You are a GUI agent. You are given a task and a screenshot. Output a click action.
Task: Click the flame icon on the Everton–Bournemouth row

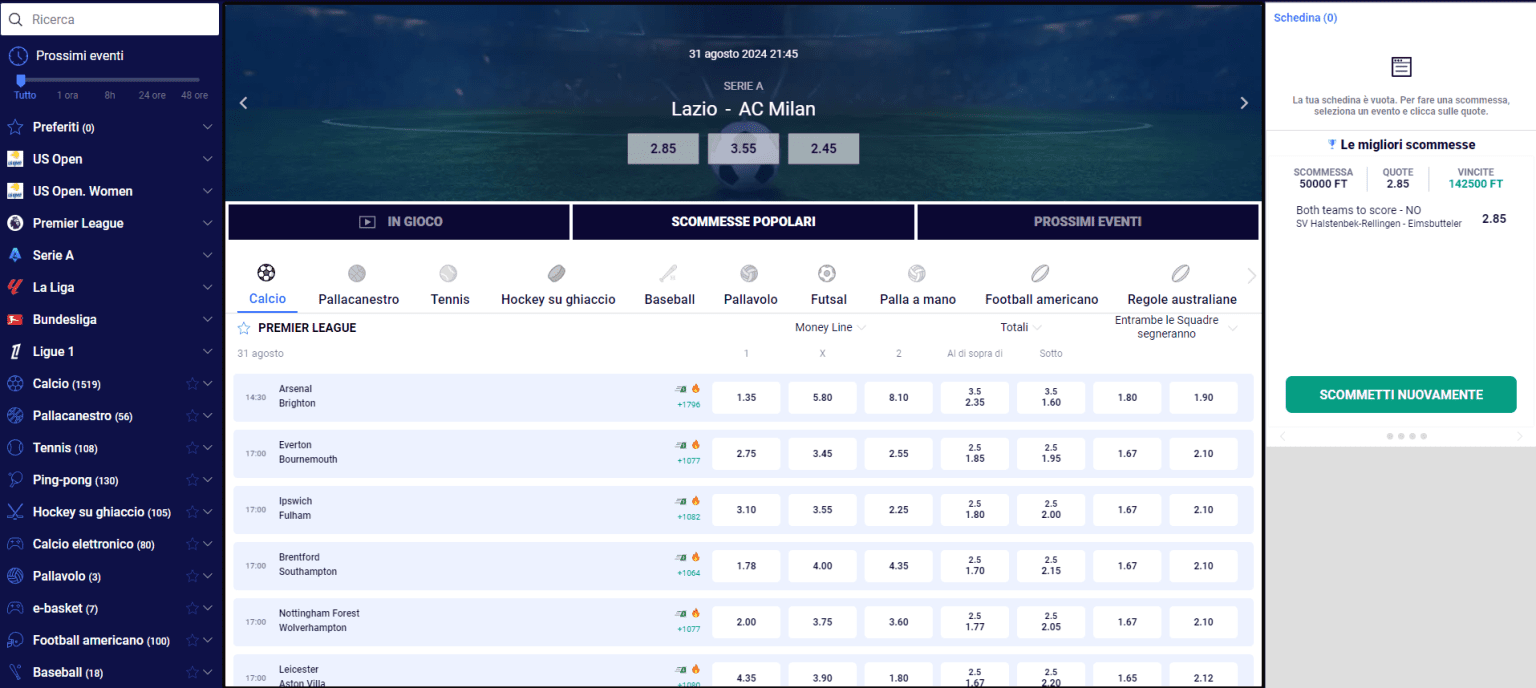coord(695,444)
